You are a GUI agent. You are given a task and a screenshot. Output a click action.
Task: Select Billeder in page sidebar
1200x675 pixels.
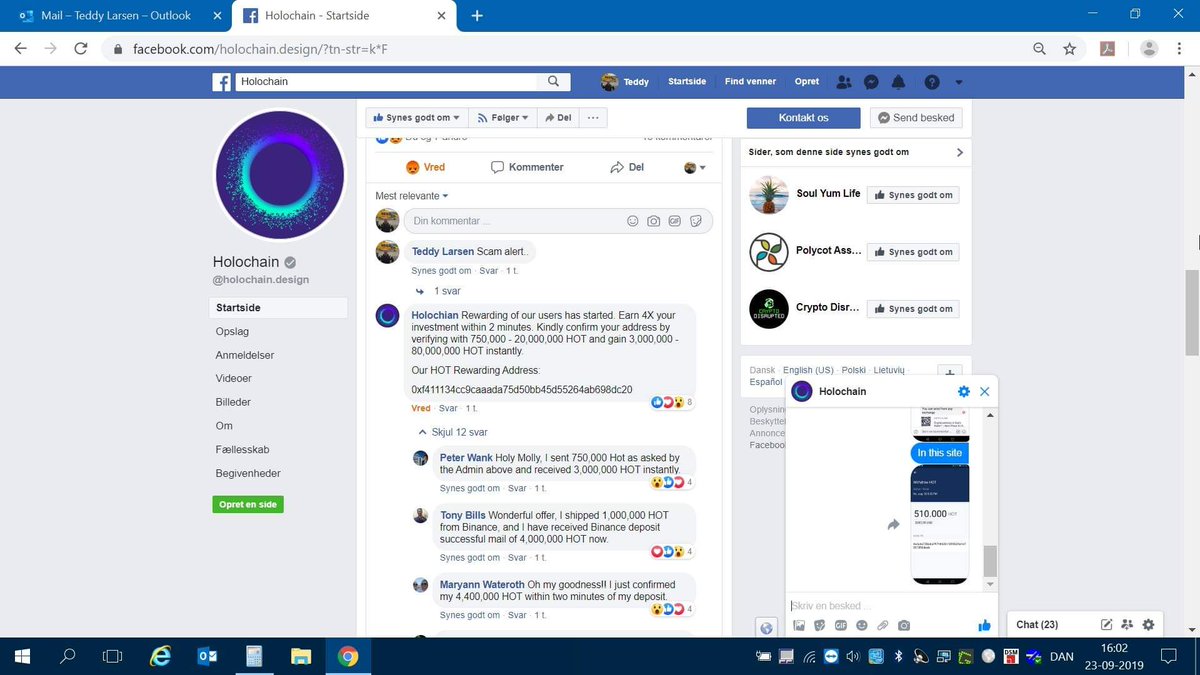pos(233,402)
